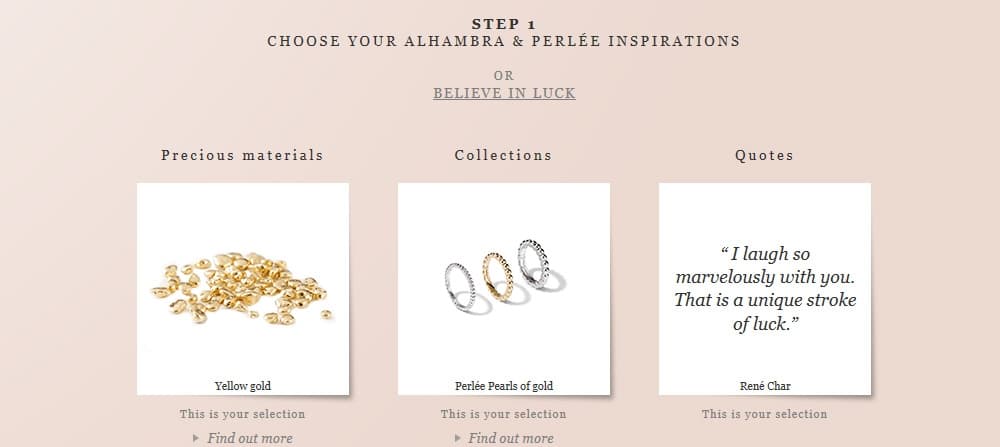Click the Yellow gold caption label

click(x=242, y=386)
